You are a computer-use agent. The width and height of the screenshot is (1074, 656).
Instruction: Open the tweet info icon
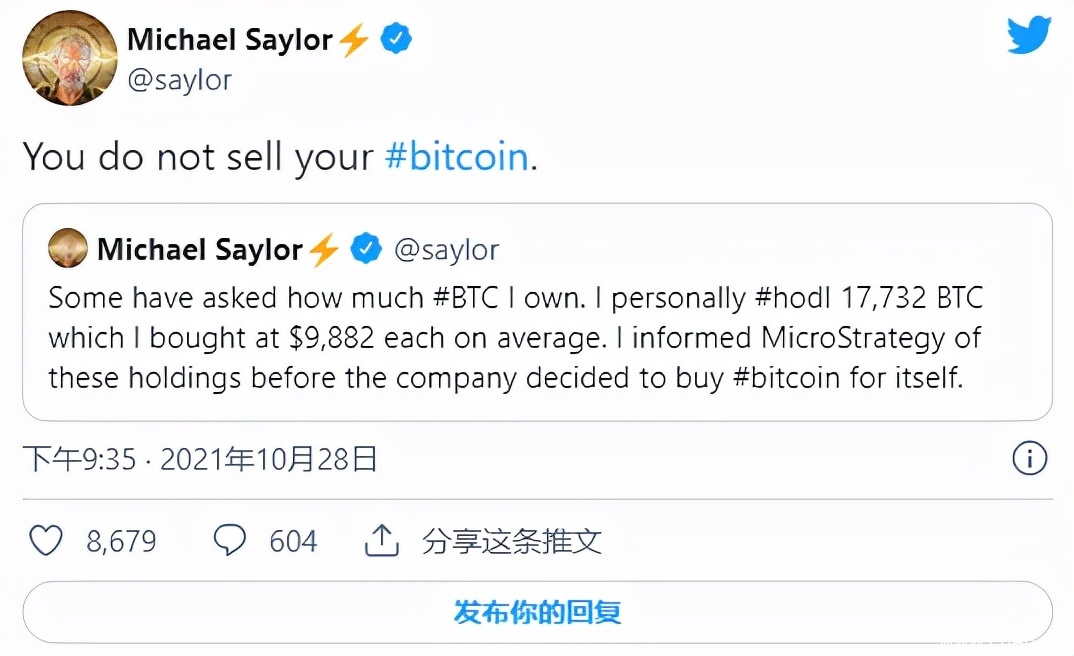point(1028,459)
